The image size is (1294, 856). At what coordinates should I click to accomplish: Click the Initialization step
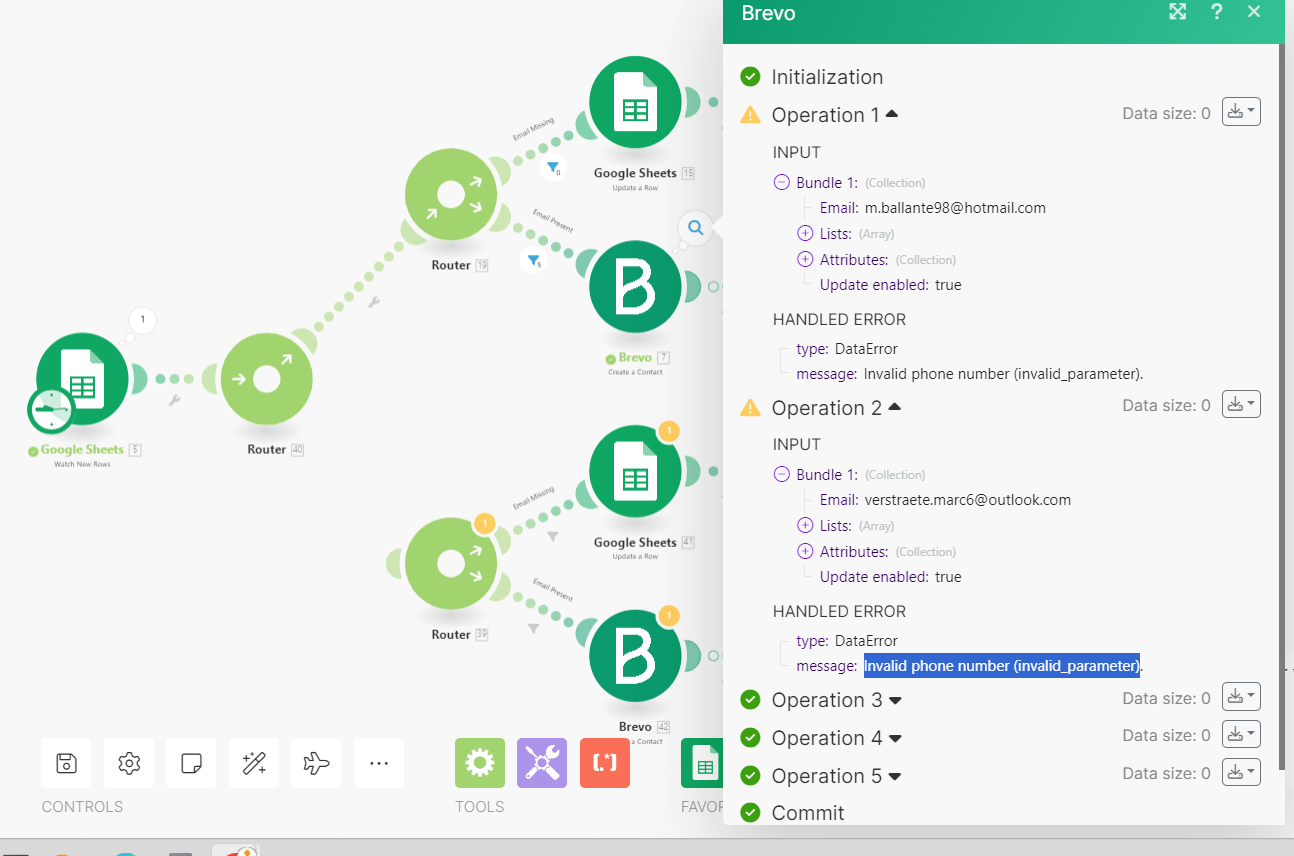click(x=827, y=77)
